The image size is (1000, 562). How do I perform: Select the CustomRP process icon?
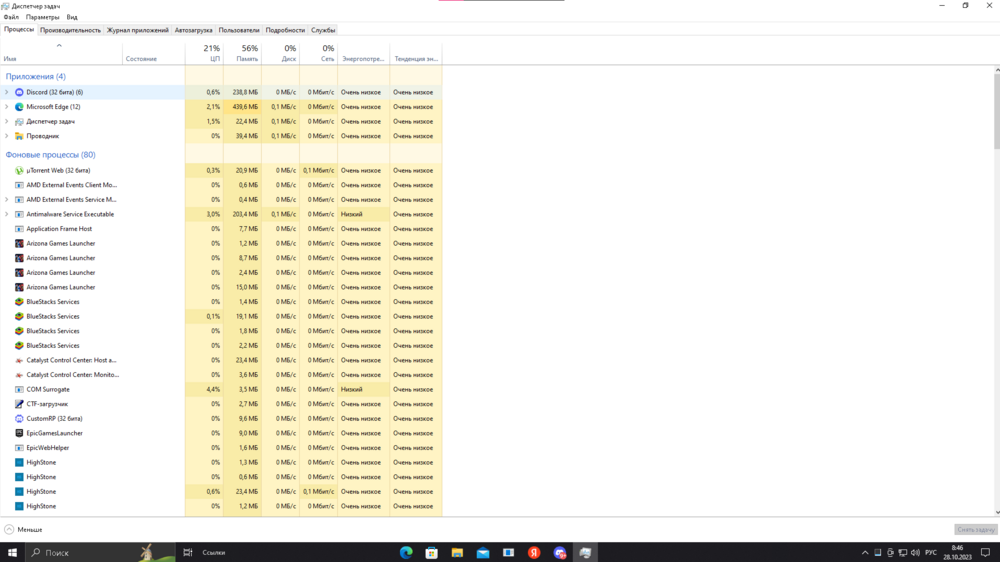(19, 419)
